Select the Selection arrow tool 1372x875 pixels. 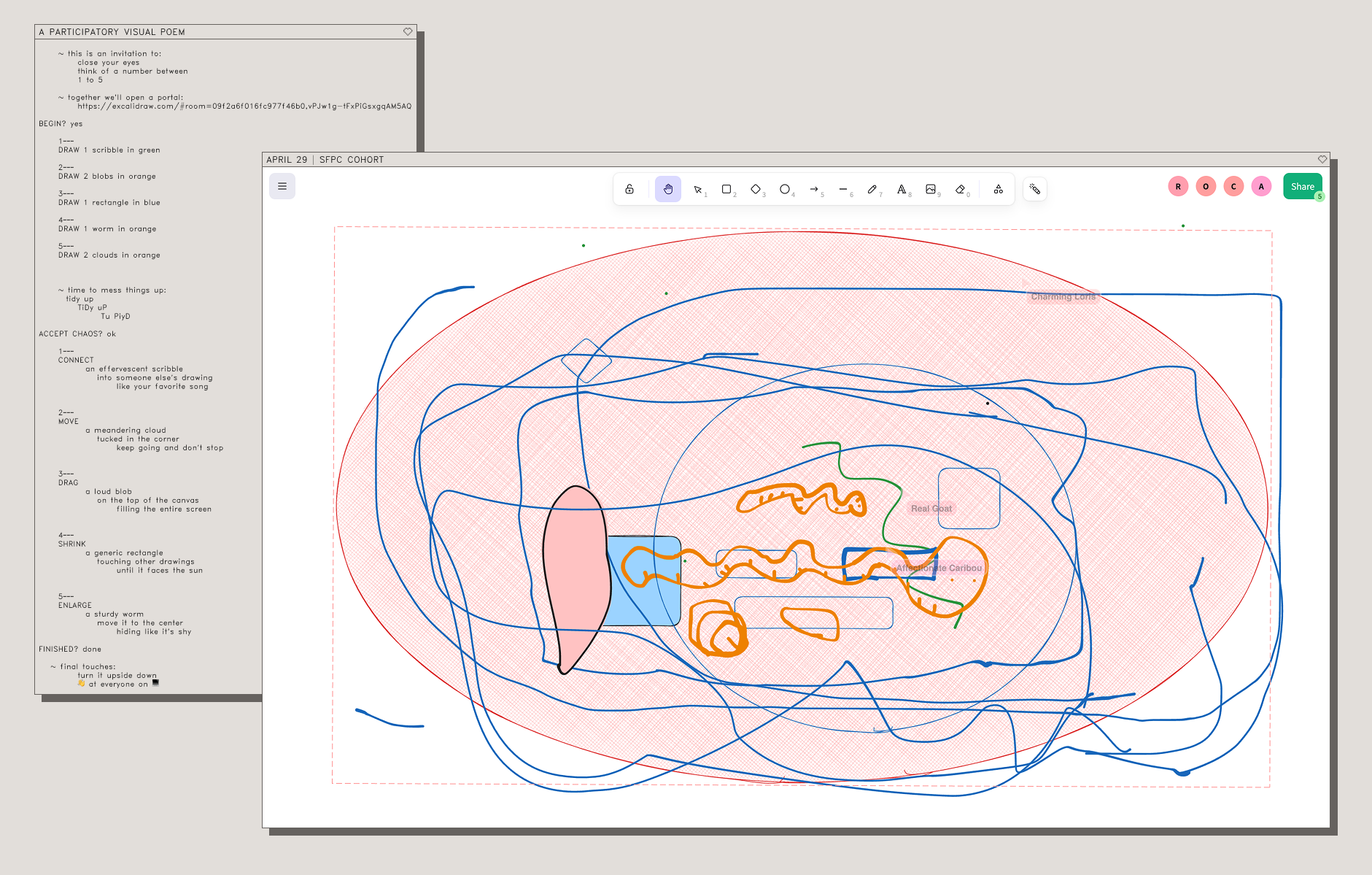(x=698, y=189)
